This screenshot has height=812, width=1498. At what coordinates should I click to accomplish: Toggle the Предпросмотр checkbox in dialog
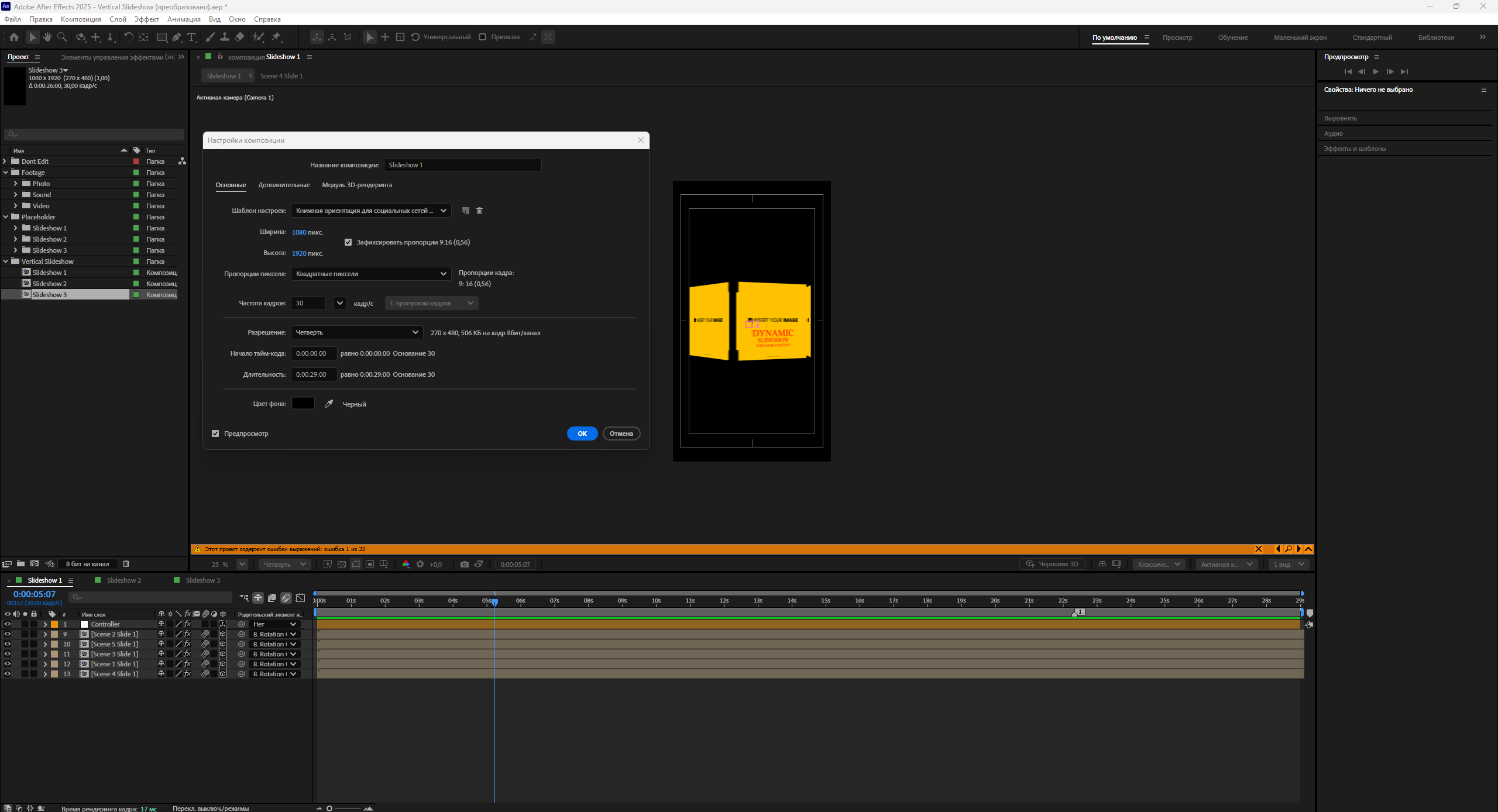[215, 433]
